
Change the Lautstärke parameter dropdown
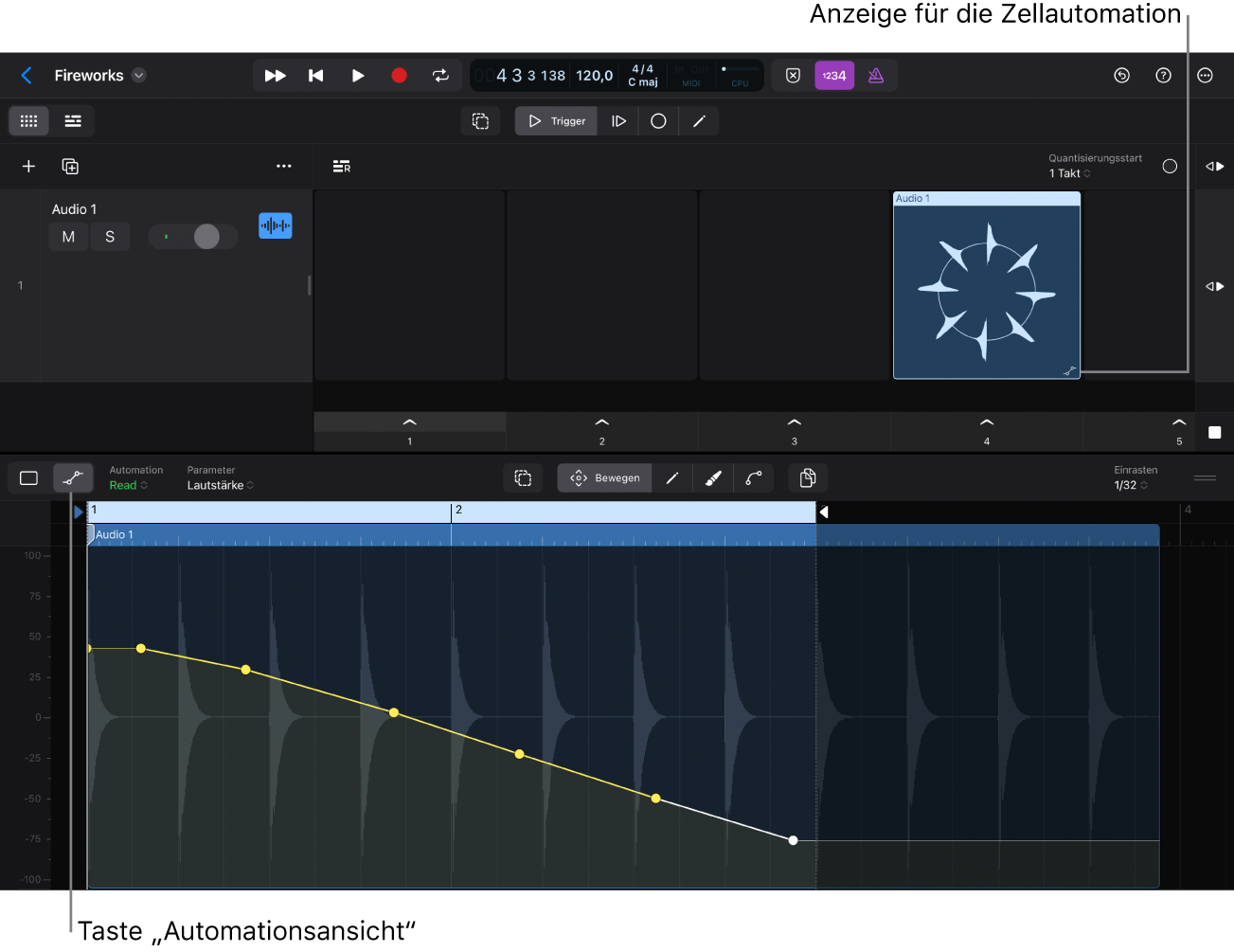[220, 485]
